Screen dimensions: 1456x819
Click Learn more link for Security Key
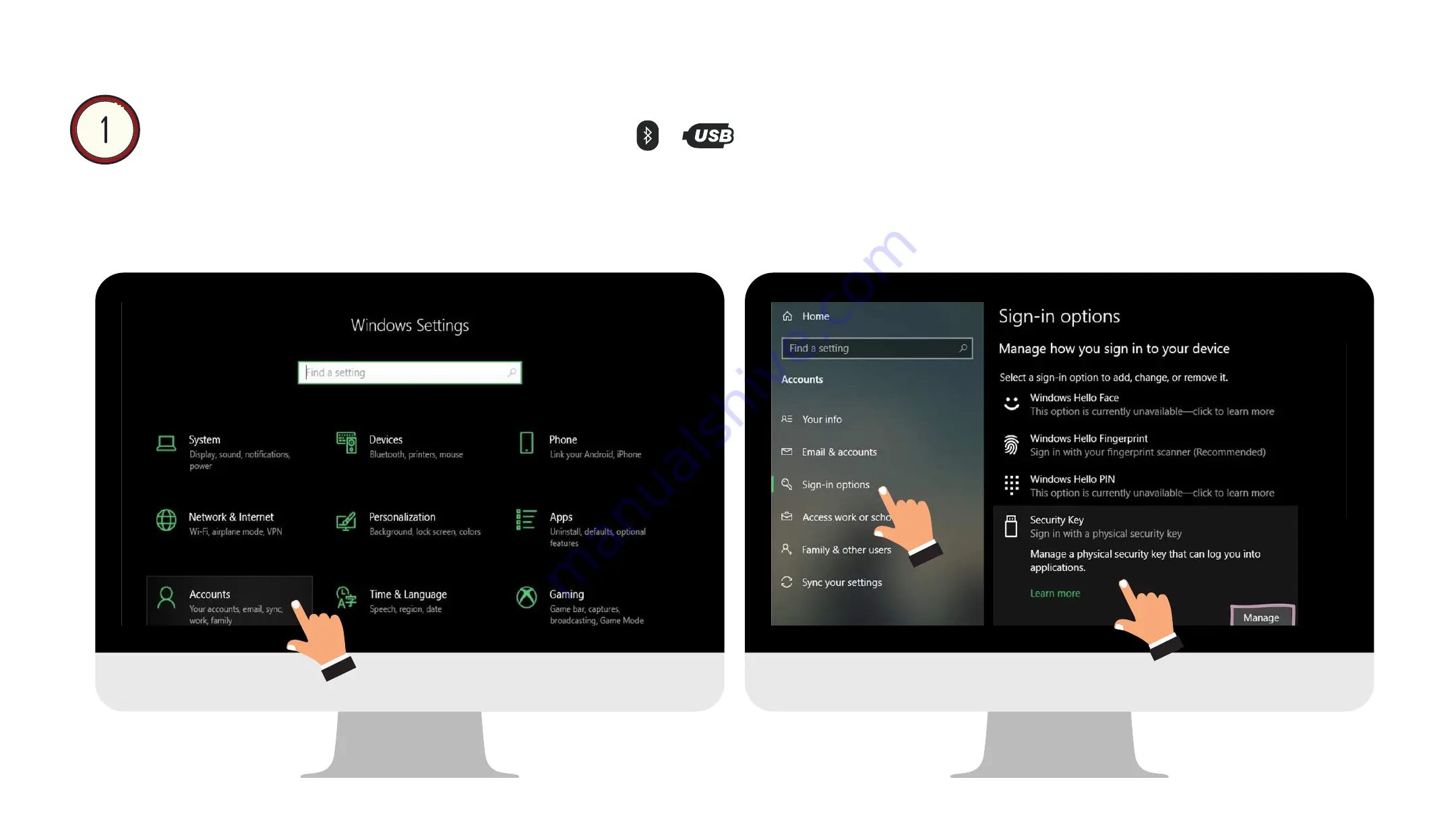[1055, 592]
